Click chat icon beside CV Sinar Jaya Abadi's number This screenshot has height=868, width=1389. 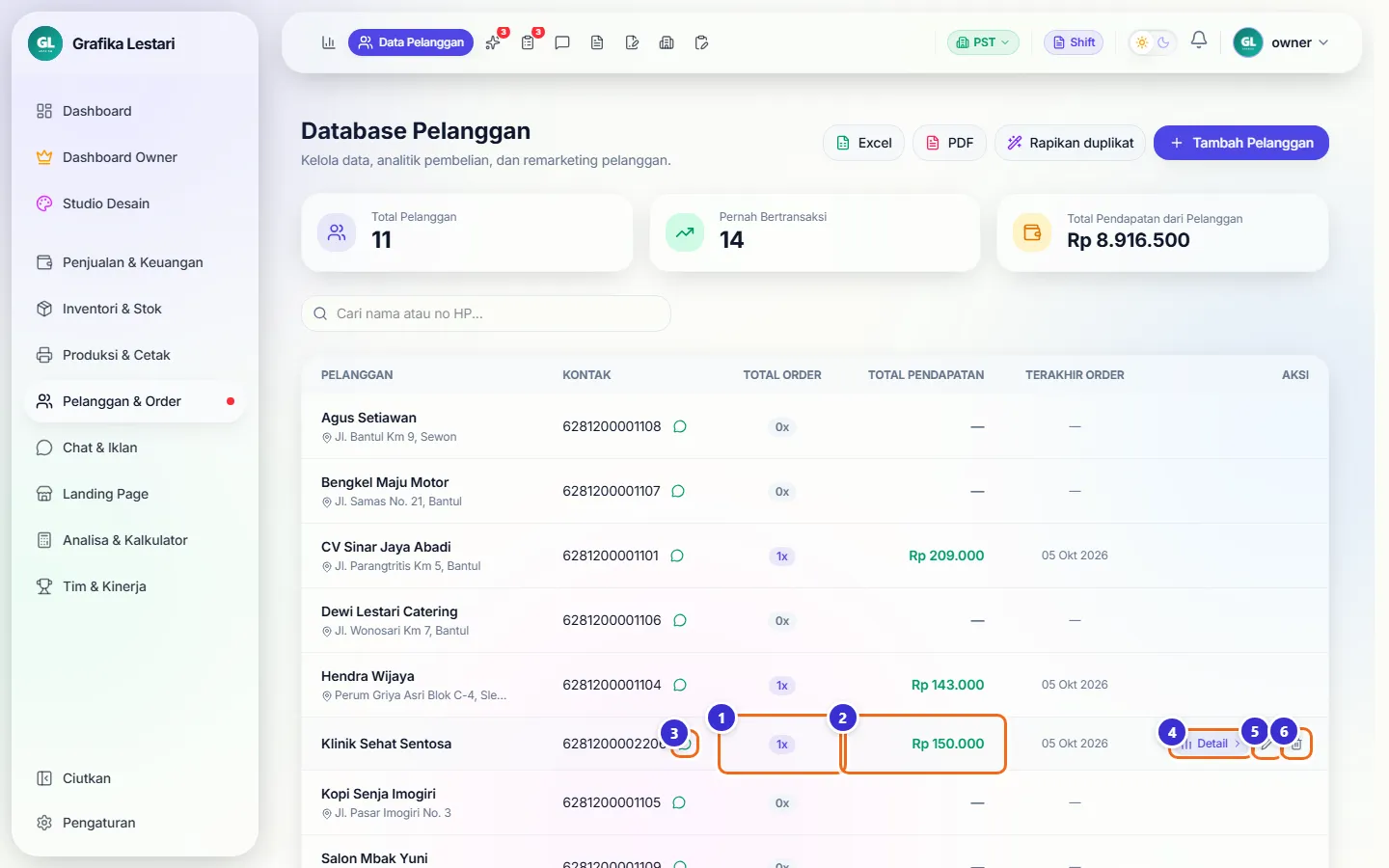677,556
